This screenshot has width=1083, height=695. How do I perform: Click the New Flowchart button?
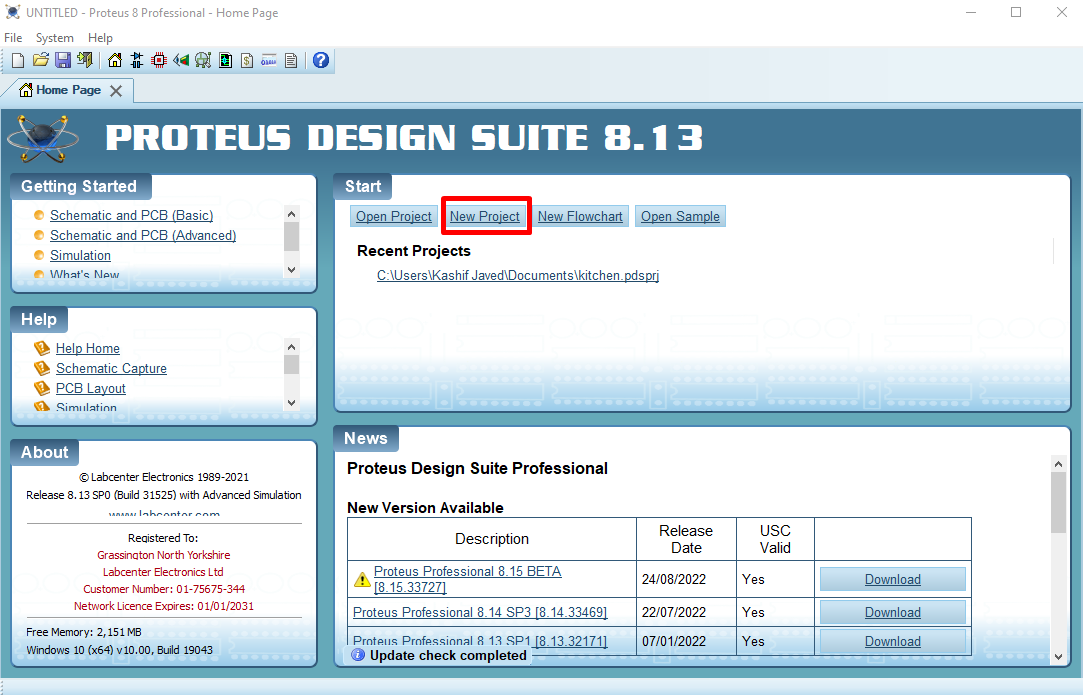pyautogui.click(x=580, y=216)
